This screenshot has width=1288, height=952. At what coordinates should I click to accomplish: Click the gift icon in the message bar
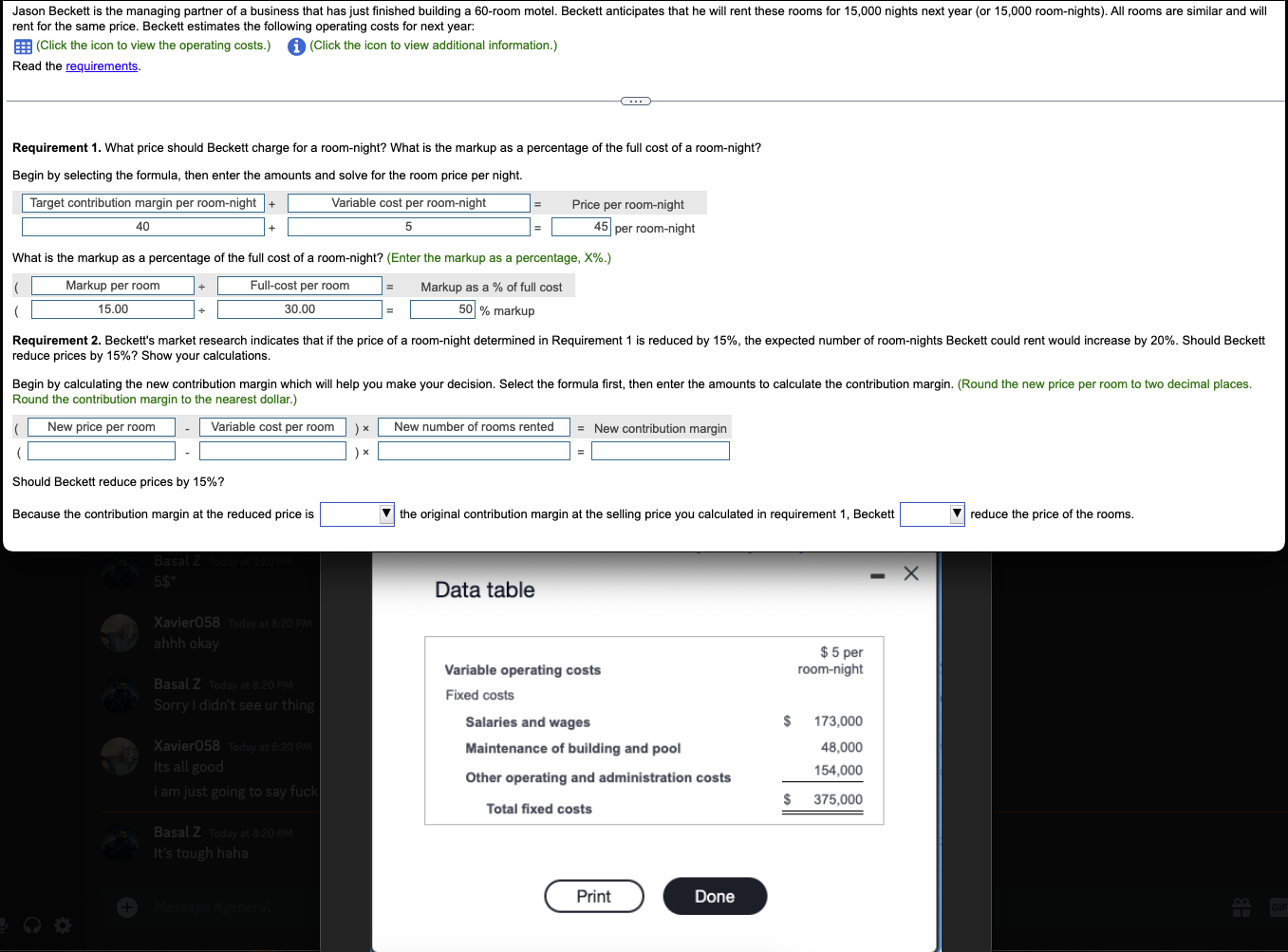click(x=1241, y=907)
